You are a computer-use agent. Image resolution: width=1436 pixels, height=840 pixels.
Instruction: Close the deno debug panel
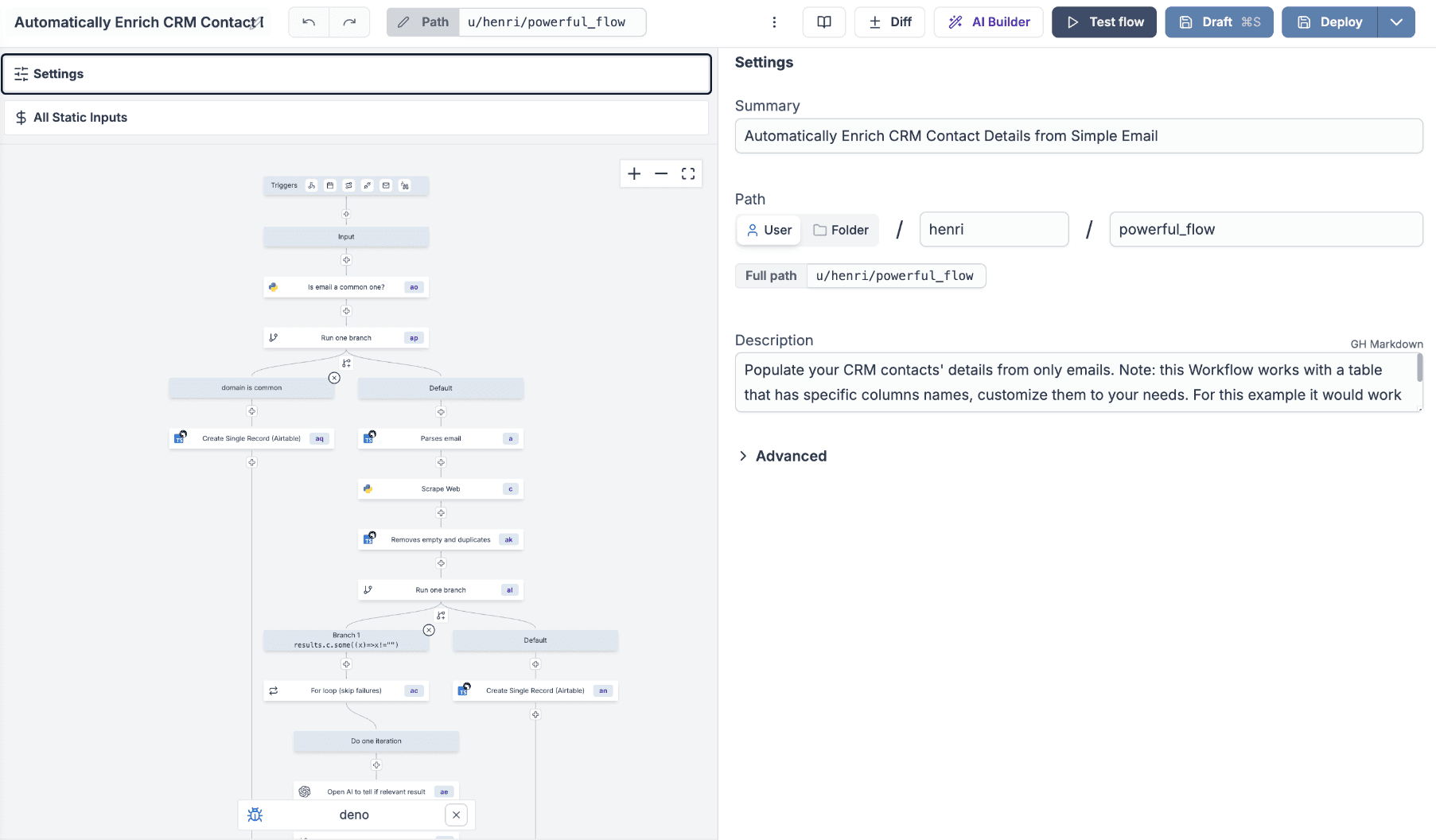click(x=456, y=815)
